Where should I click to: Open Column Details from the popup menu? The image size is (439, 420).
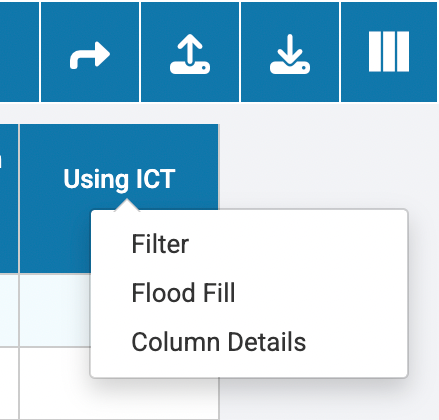[x=219, y=342]
